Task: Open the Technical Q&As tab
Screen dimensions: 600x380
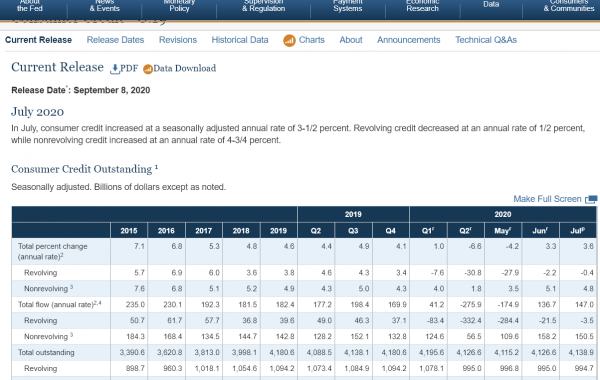Action: click(486, 40)
